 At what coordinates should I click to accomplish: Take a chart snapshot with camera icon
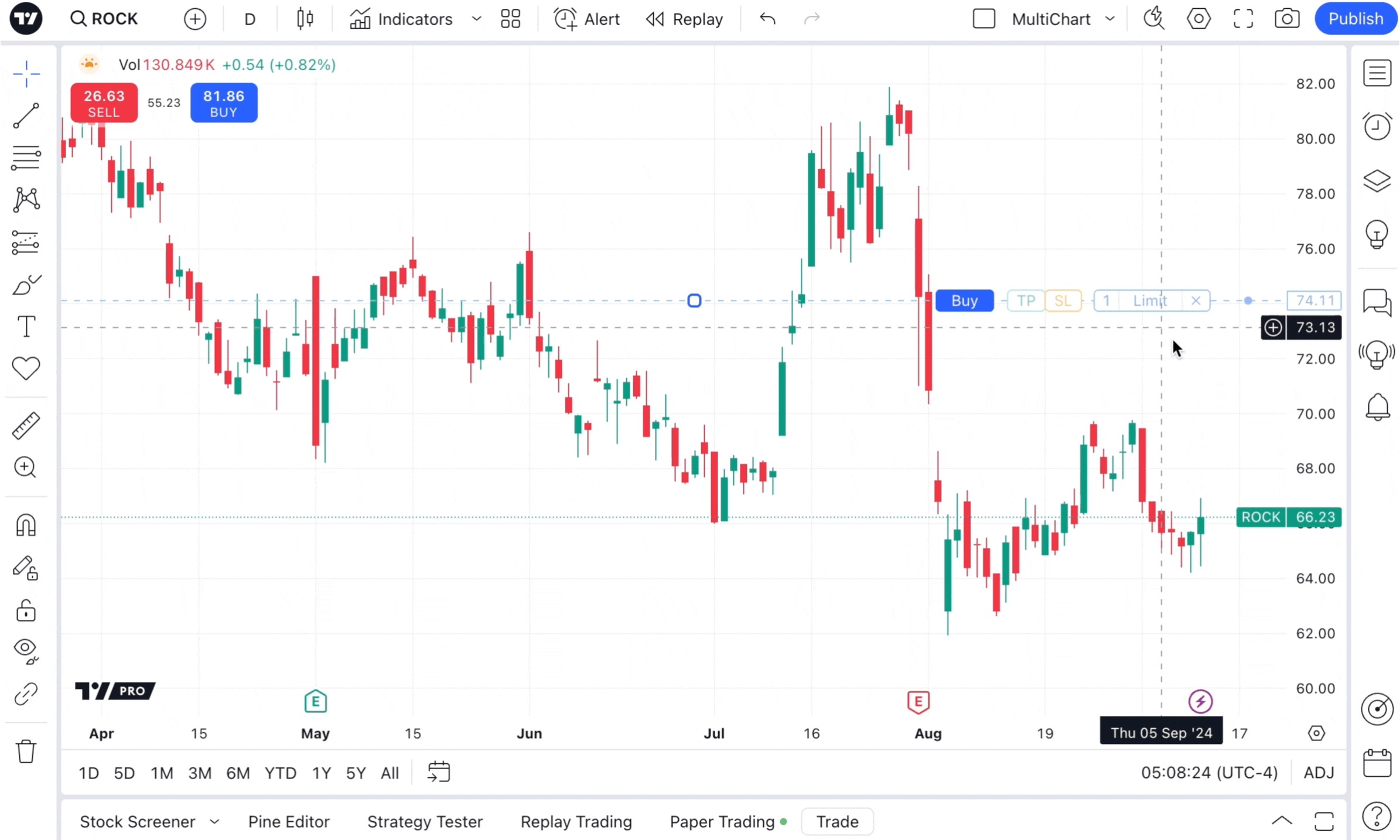[x=1286, y=19]
